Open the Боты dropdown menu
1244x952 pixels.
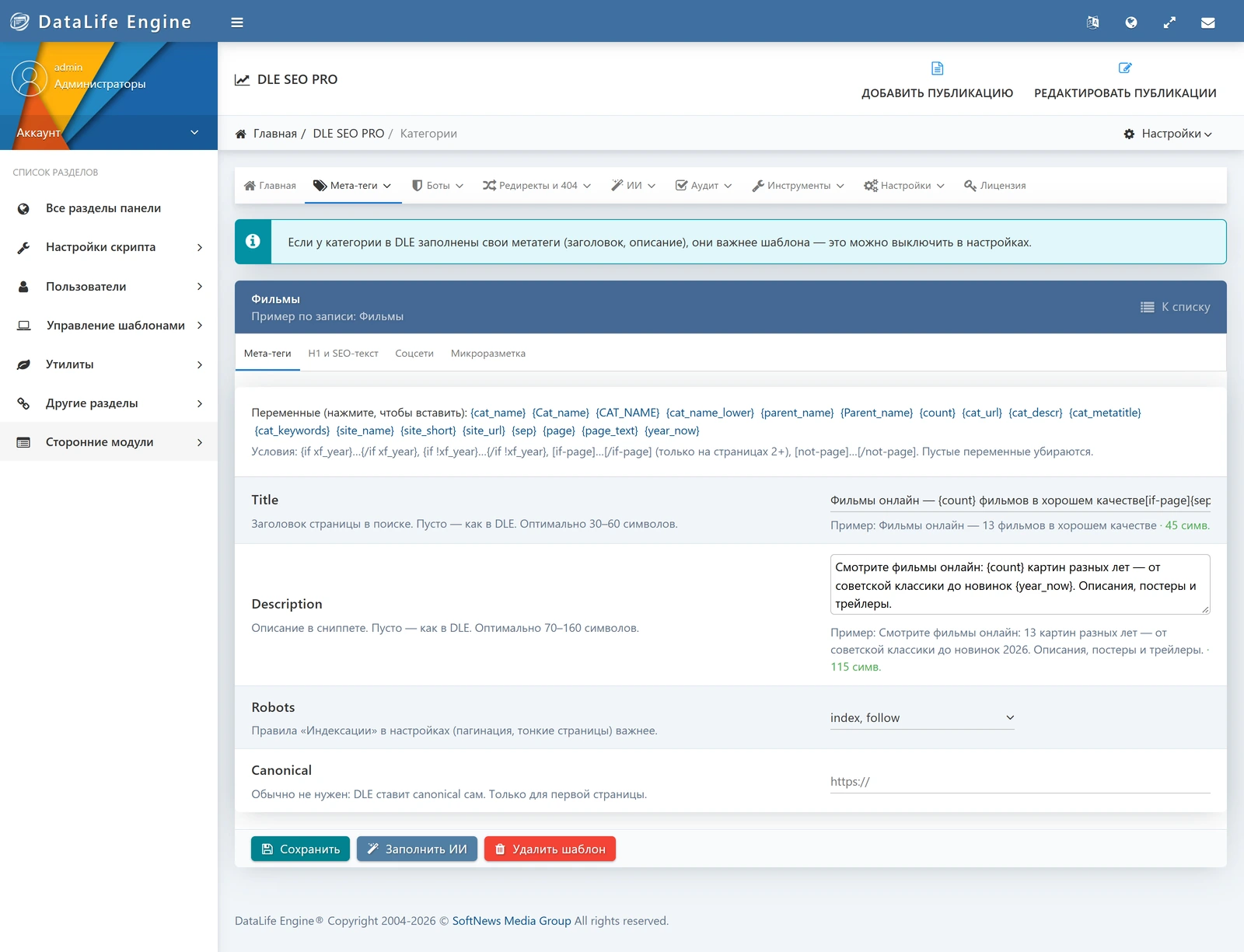click(x=438, y=186)
